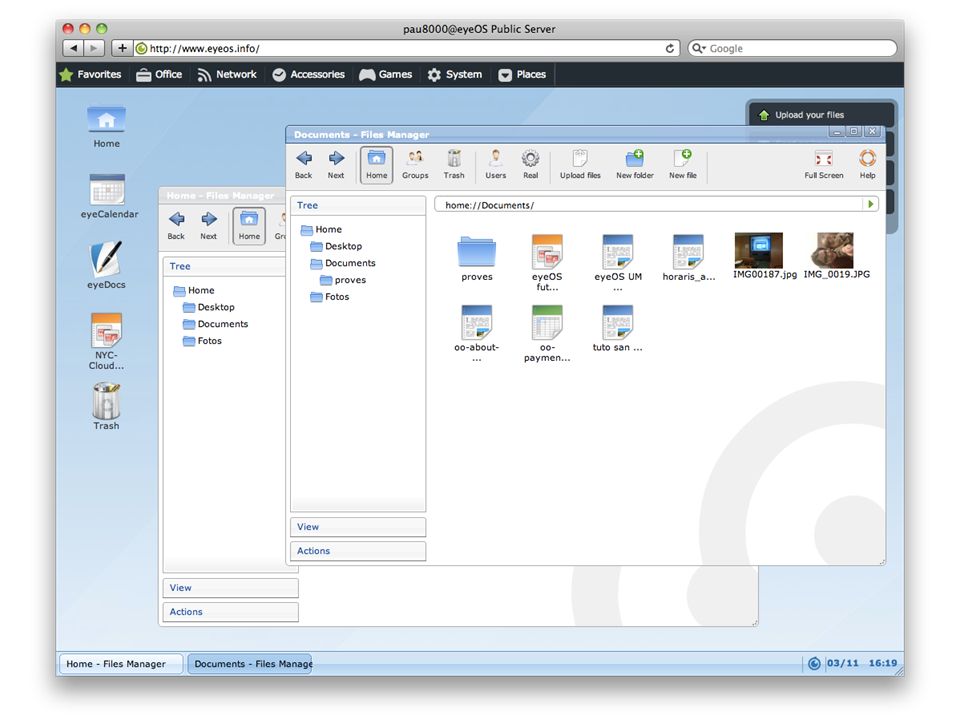Select the oo-paymen... spreadsheet file
The image size is (960, 720).
point(547,334)
